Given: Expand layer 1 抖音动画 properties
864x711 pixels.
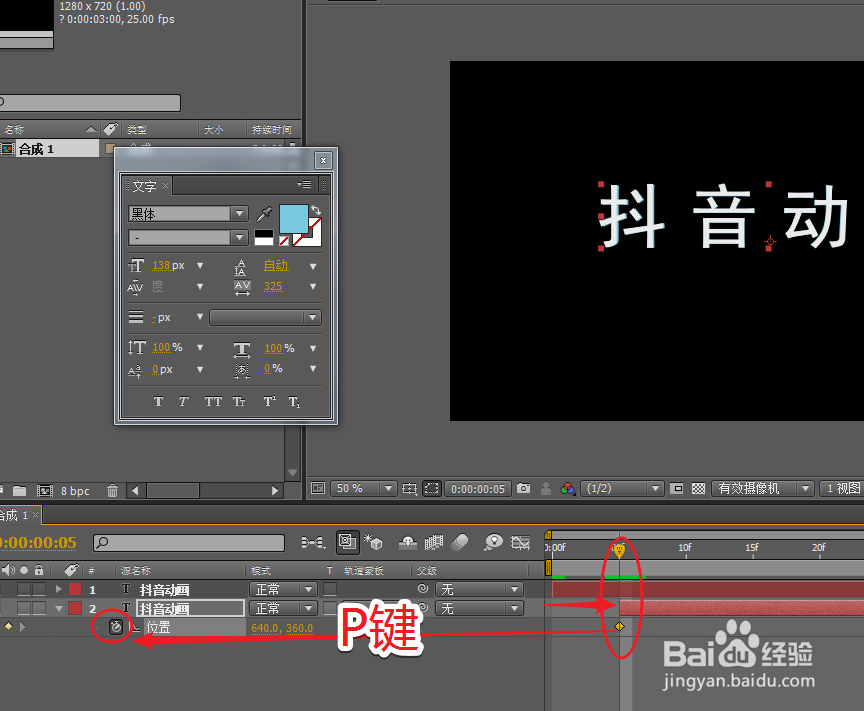Looking at the screenshot, I should [58, 589].
